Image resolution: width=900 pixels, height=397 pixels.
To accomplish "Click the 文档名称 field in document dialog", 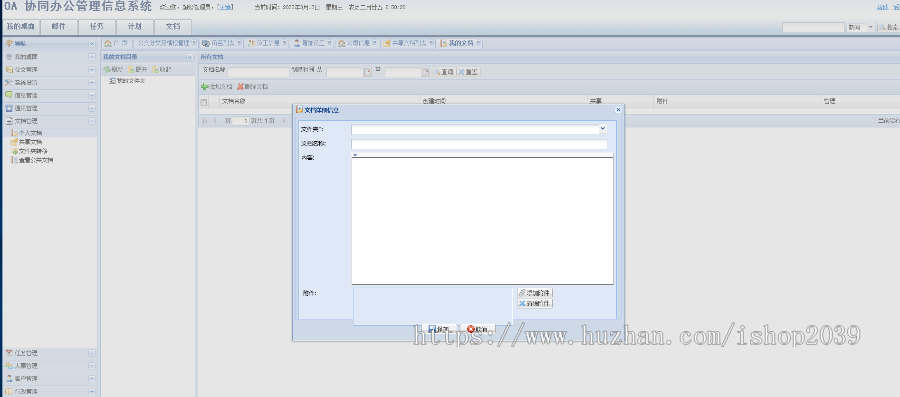I will coord(479,144).
